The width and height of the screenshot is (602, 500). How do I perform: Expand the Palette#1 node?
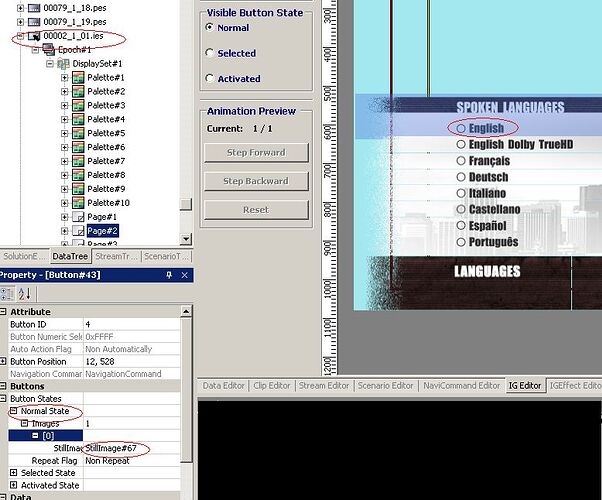click(64, 78)
